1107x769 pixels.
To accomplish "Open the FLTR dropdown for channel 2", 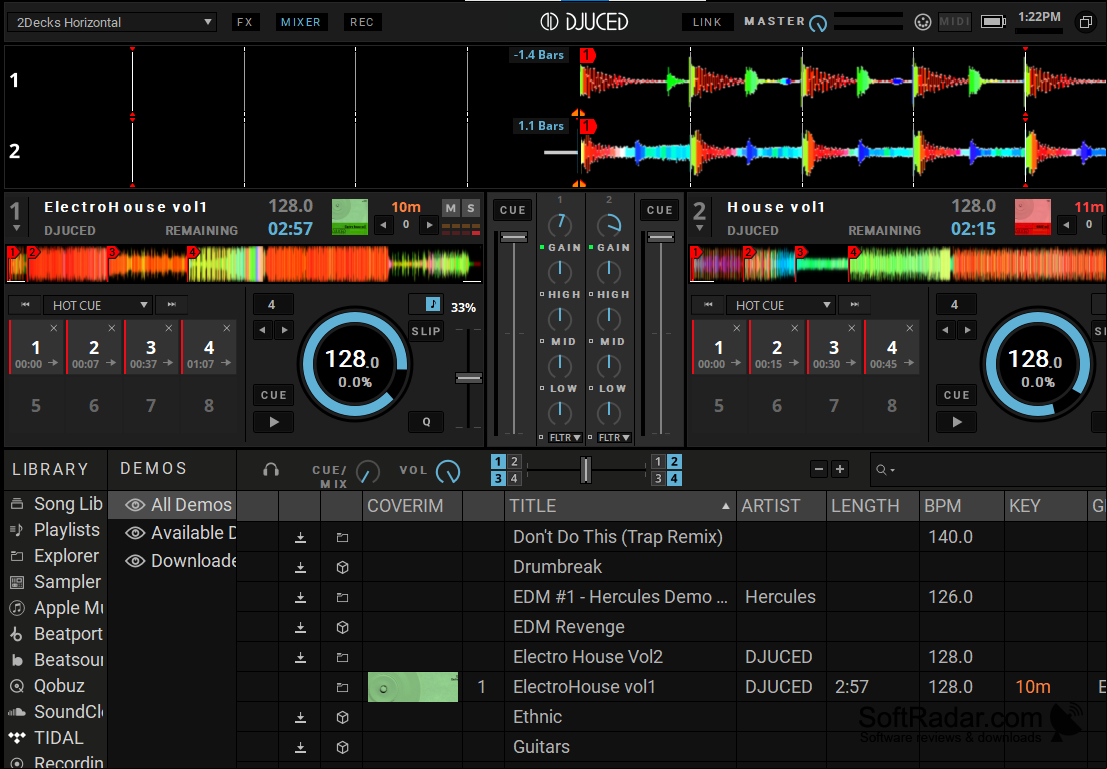I will (x=614, y=438).
